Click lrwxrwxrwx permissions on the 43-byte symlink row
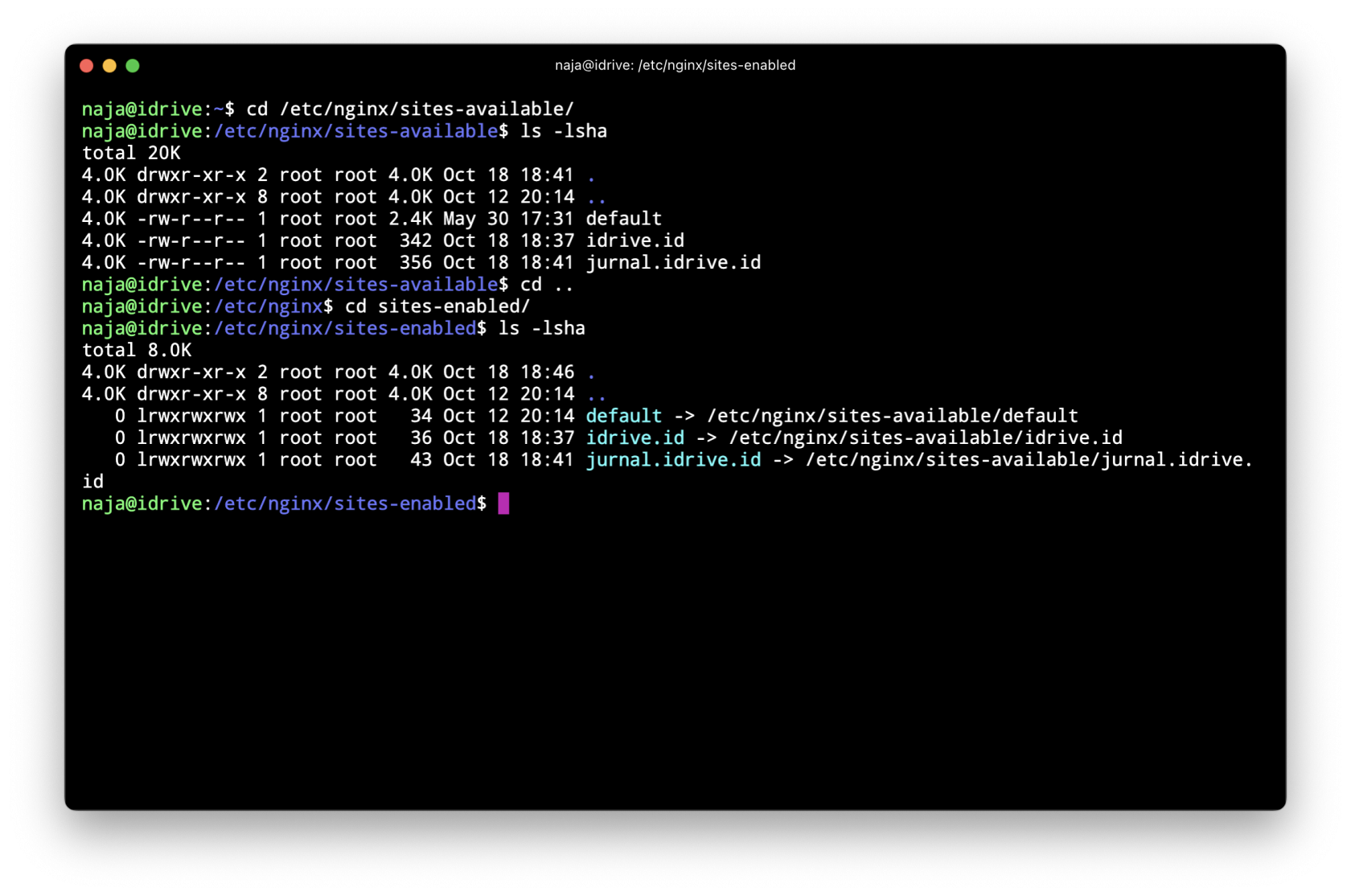The image size is (1351, 896). [191, 459]
